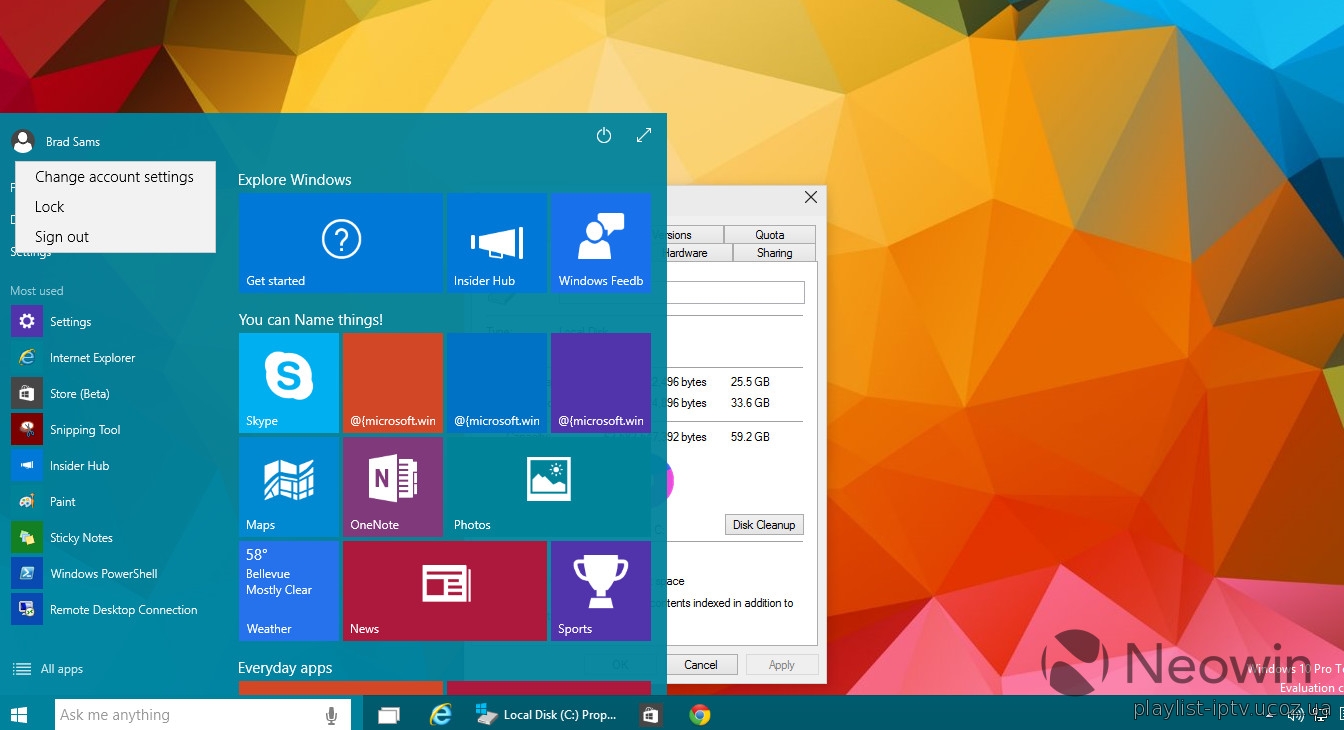Viewport: 1344px width, 730px height.
Task: Launch Google Chrome from the taskbar
Action: (700, 715)
